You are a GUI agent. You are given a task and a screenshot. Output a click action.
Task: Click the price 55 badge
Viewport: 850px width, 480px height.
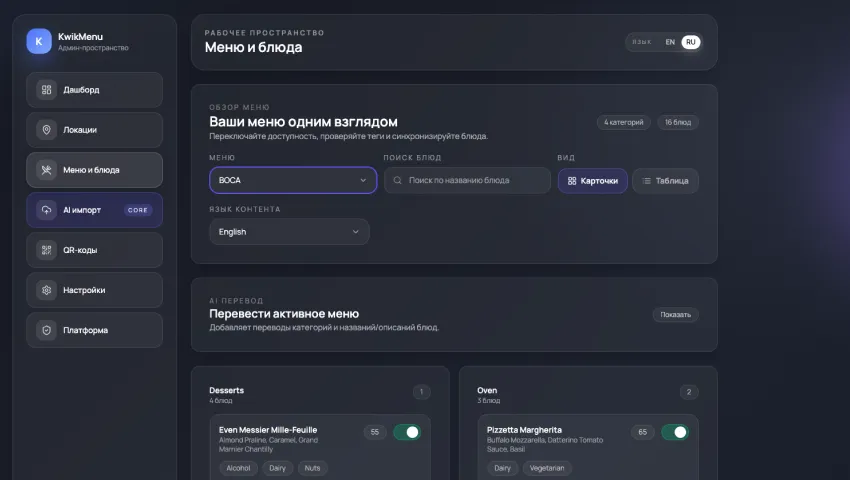coord(375,432)
